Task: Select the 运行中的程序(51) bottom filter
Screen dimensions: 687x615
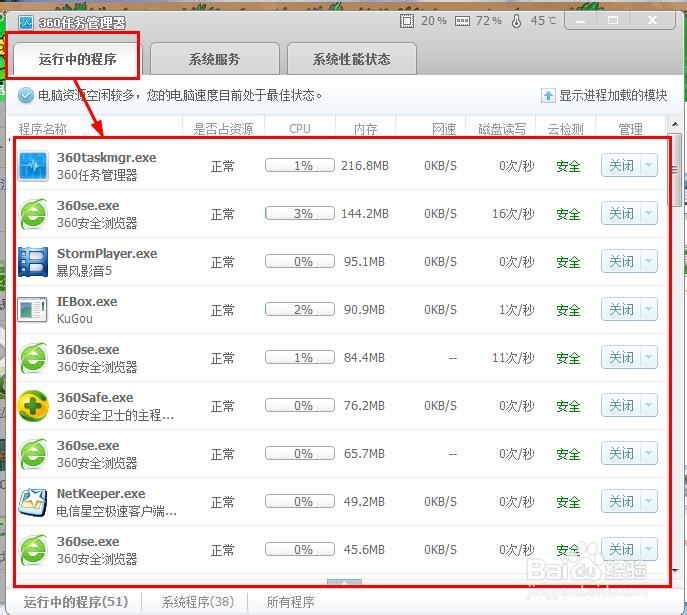Action: pos(76,602)
